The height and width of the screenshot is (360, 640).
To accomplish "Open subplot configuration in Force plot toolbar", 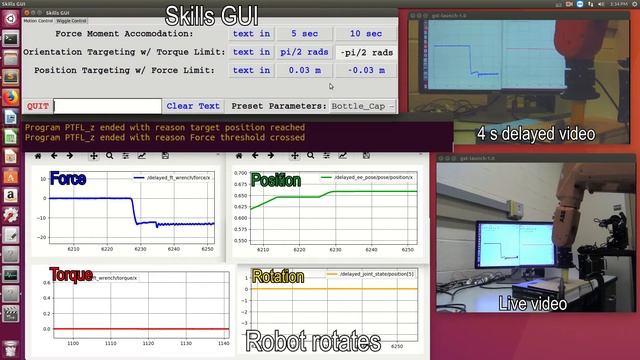I will [126, 156].
